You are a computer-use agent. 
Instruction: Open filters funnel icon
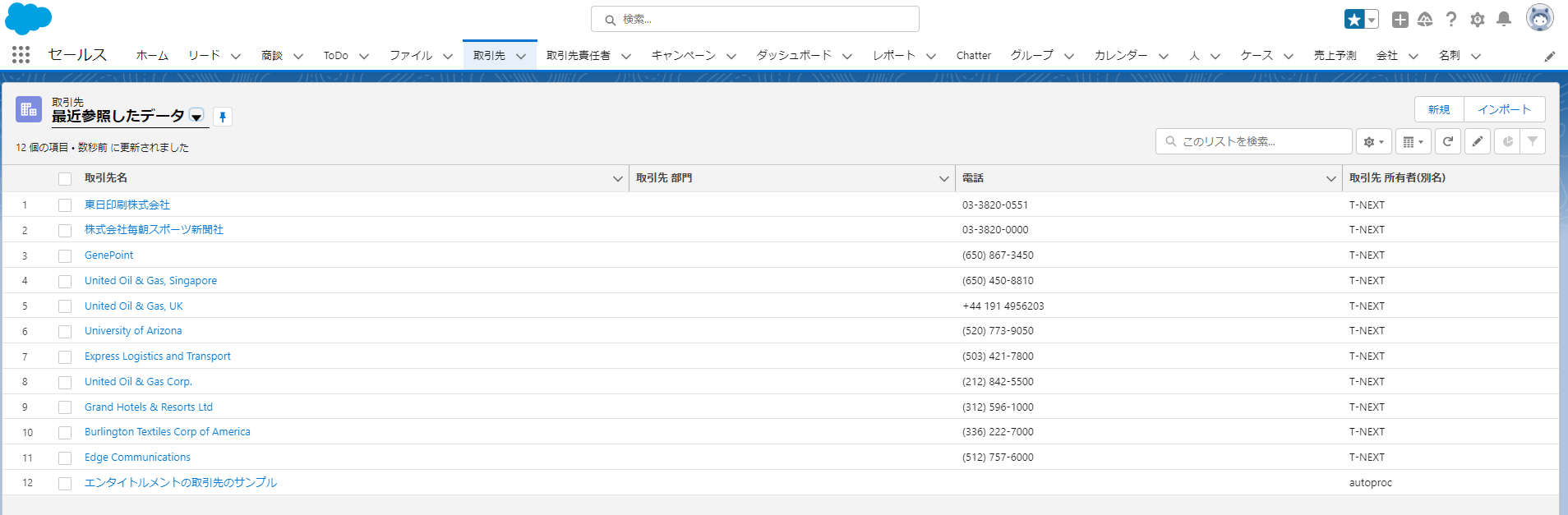(1533, 141)
